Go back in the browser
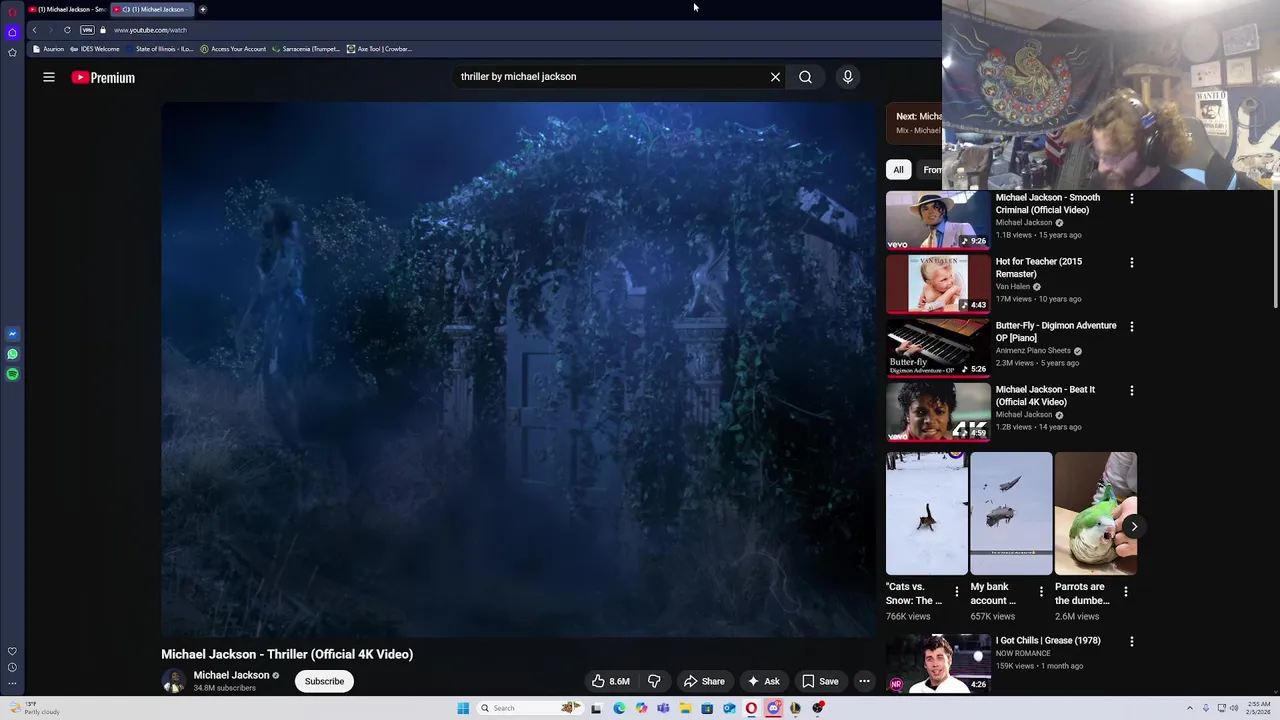Screen dimensions: 1280x720 pyautogui.click(x=34, y=30)
